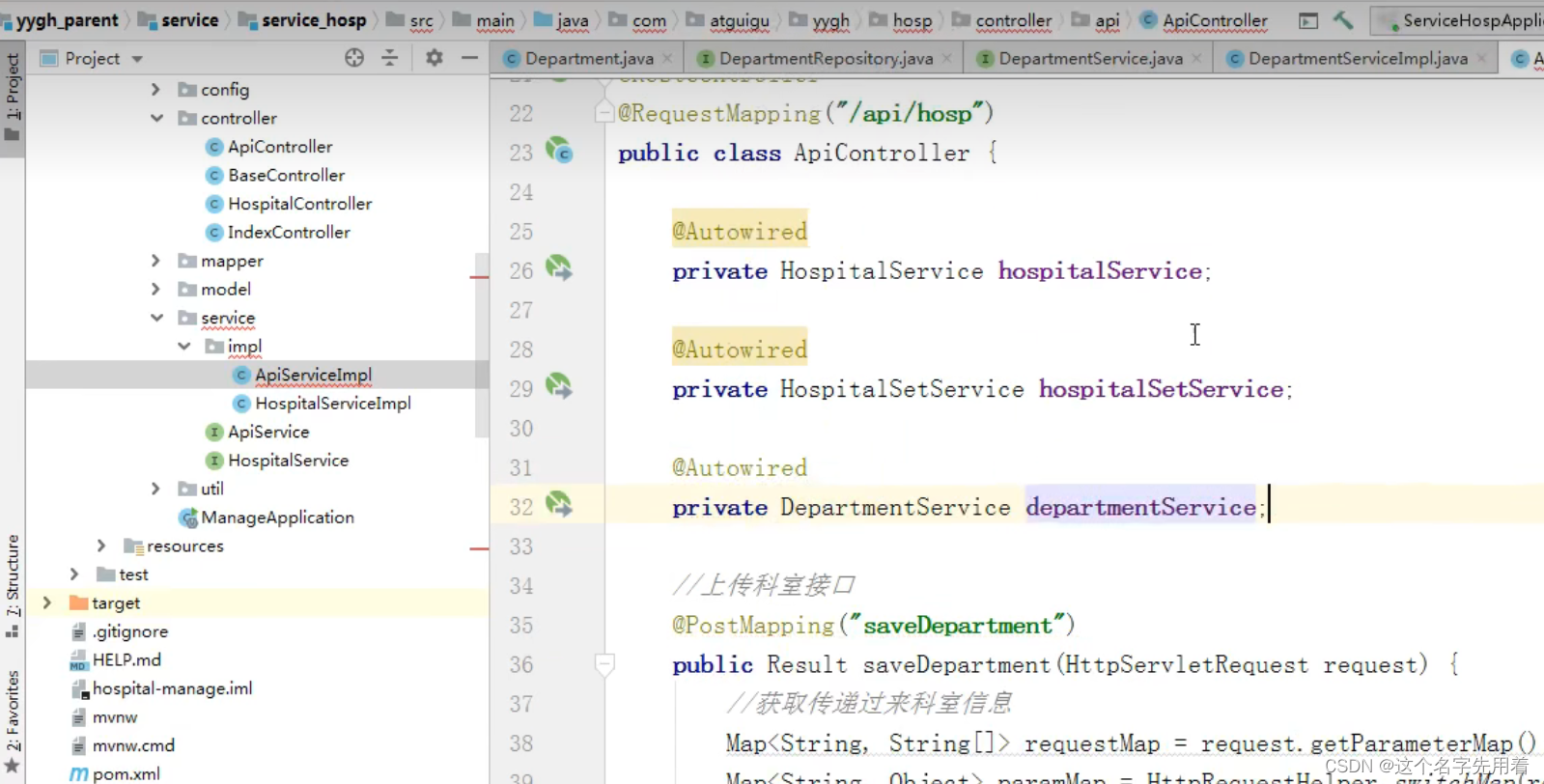This screenshot has width=1544, height=784.
Task: Select the mvnw.cmd file
Action: pyautogui.click(x=123, y=745)
